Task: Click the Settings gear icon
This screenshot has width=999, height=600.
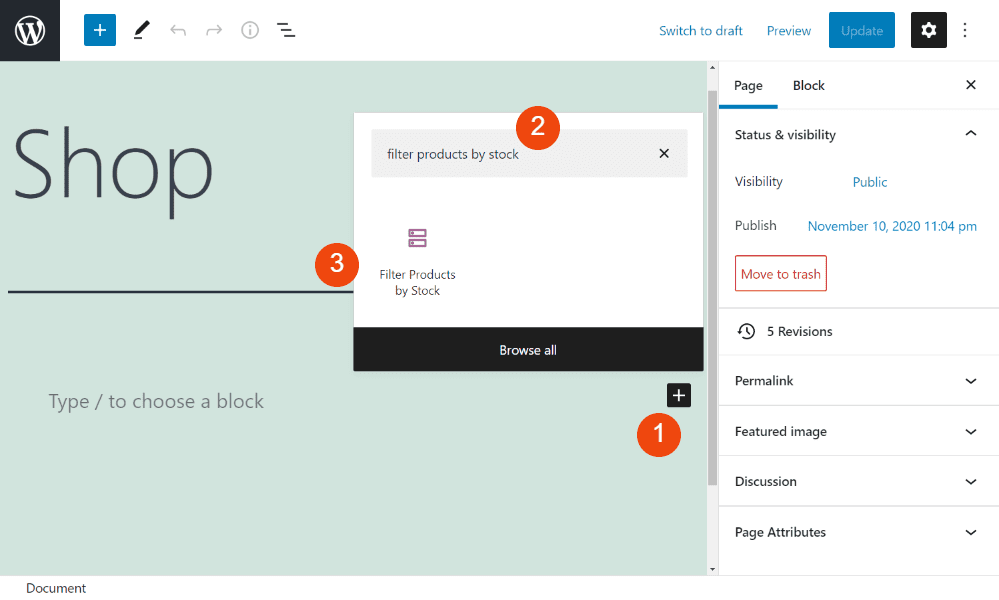Action: (x=928, y=30)
